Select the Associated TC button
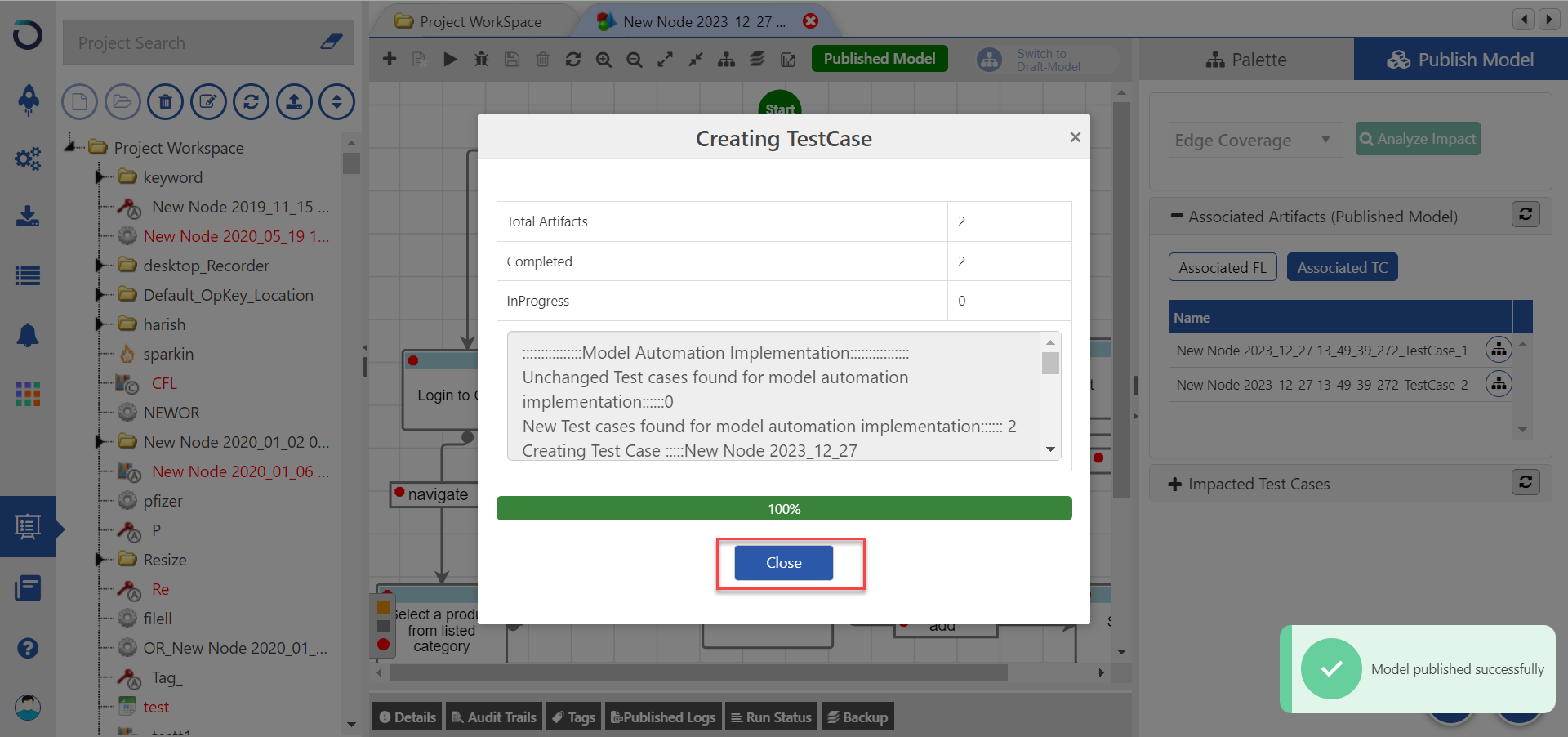1568x737 pixels. (1342, 267)
